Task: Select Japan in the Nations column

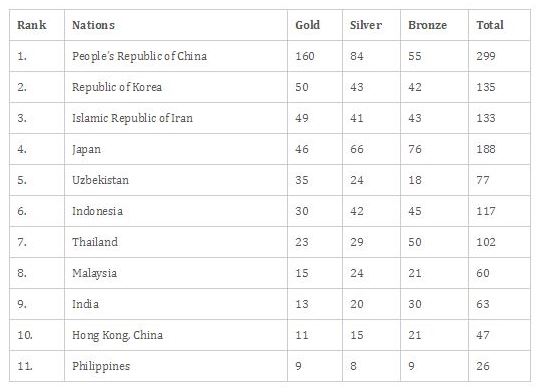Action: [86, 149]
